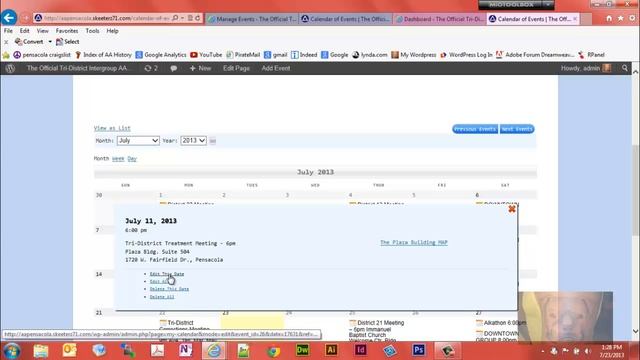Click the updates icon showing 2
This screenshot has width=640, height=360.
coord(151,68)
